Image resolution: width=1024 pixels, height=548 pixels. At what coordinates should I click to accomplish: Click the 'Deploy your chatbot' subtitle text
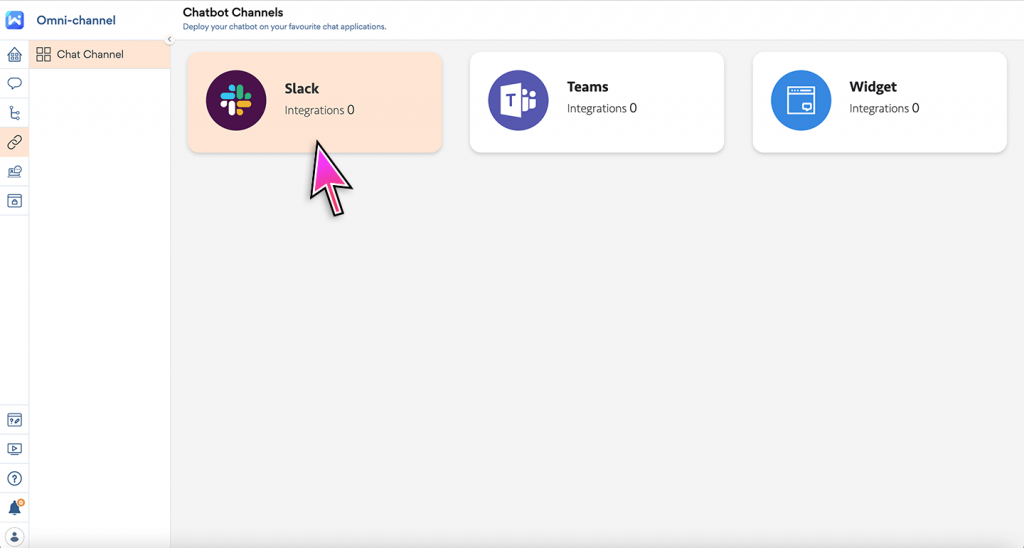[x=285, y=27]
